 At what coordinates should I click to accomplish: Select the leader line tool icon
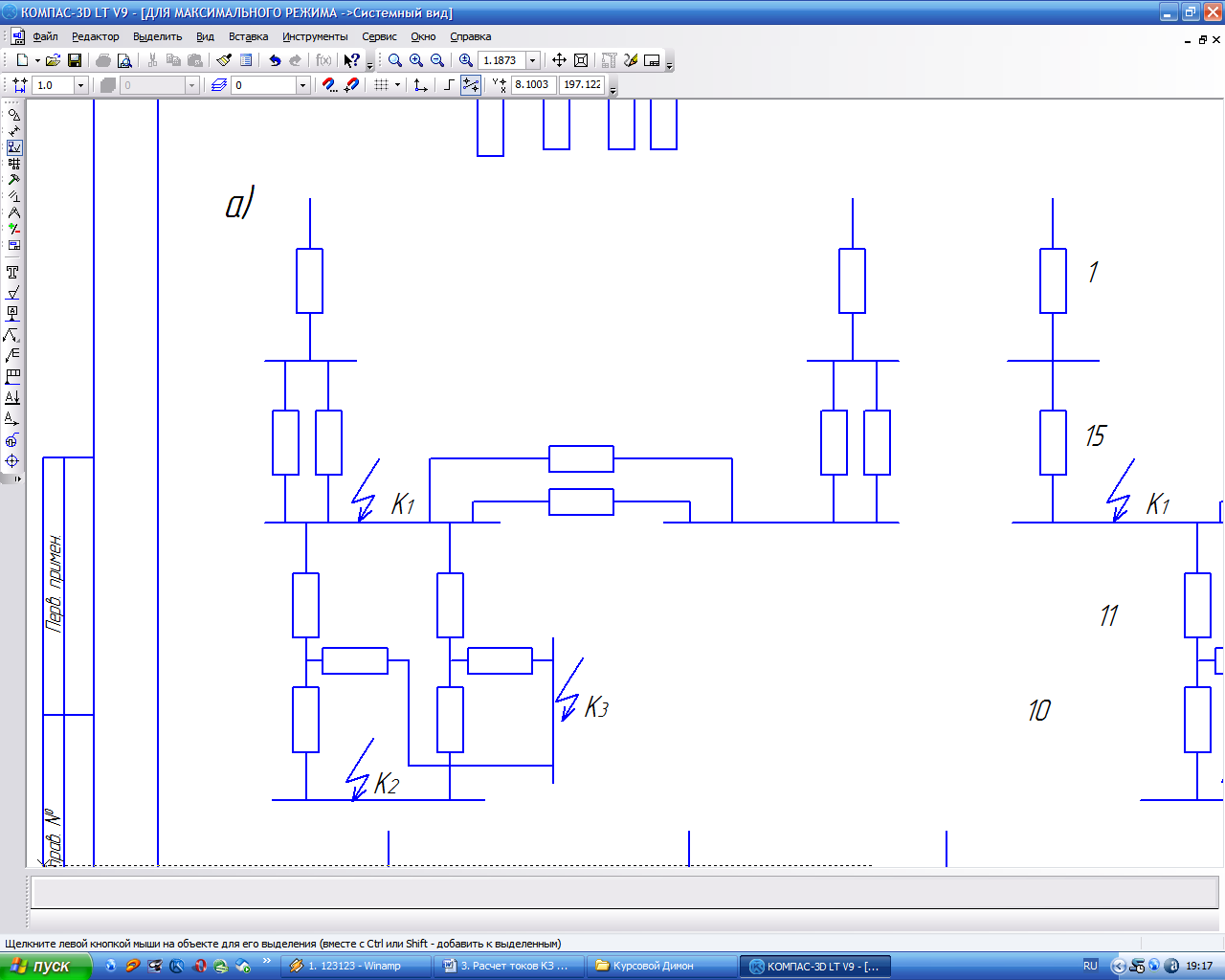12,335
